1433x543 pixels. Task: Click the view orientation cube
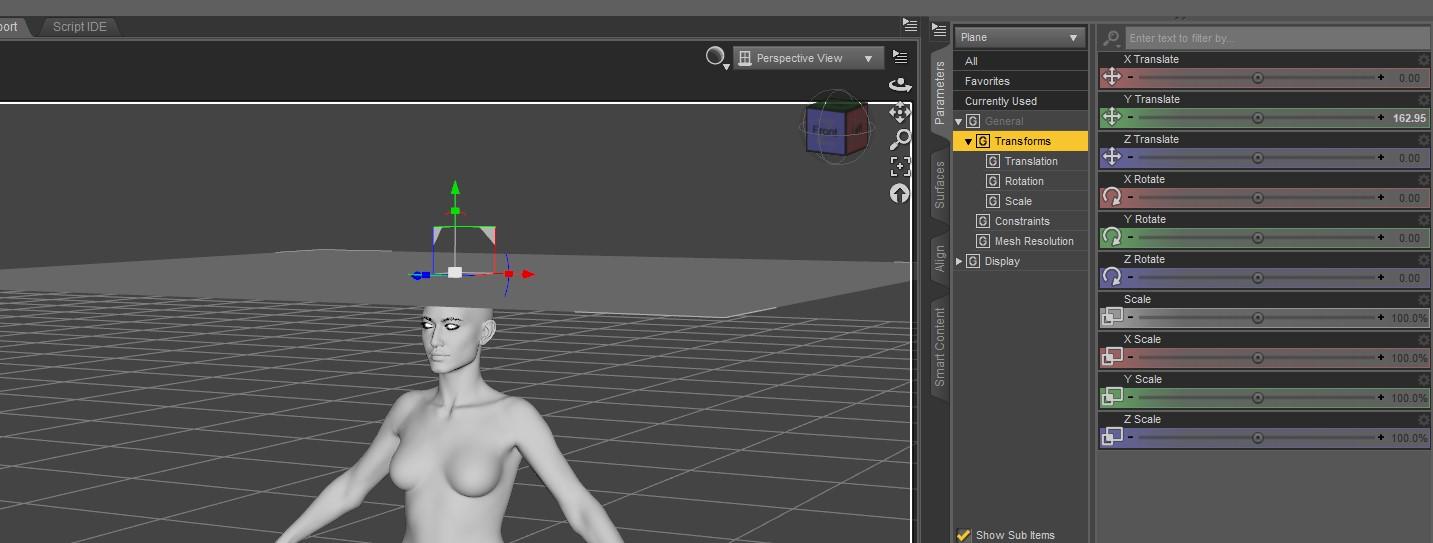coord(838,127)
